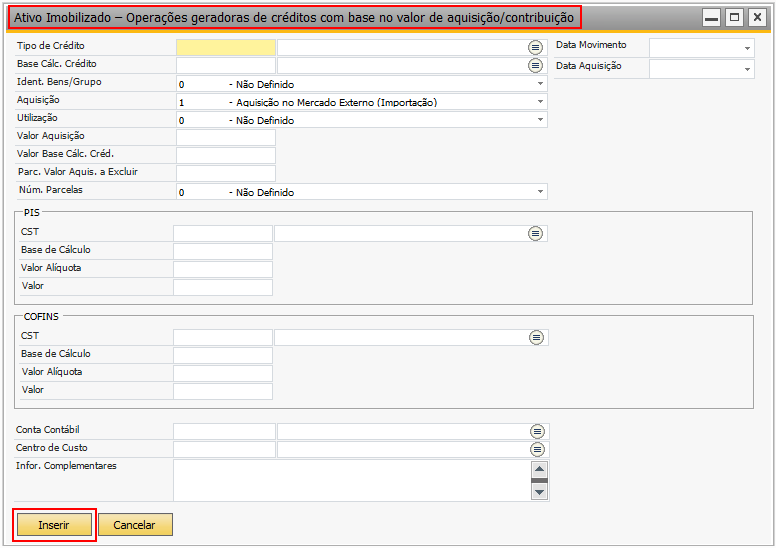Click the Núm. Parcelas label
The image size is (776, 548).
click(x=50, y=190)
